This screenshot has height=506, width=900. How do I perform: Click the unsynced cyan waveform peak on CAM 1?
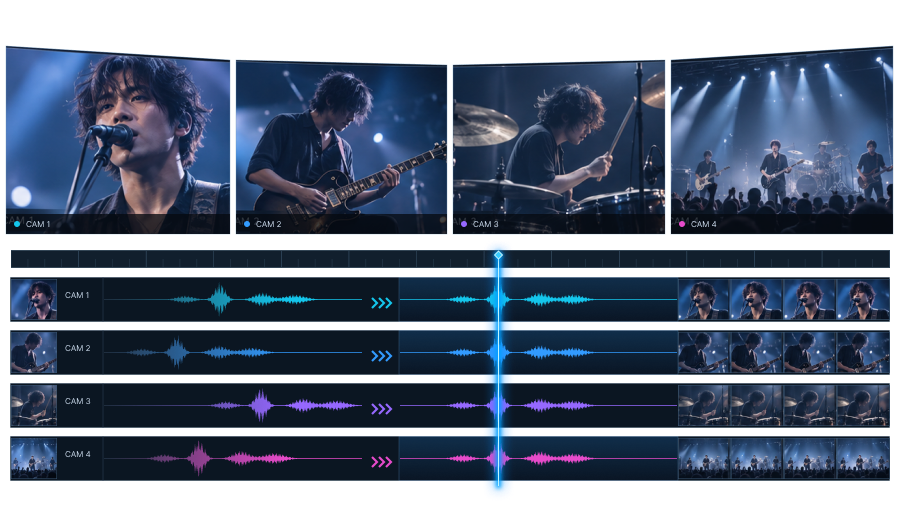click(219, 299)
